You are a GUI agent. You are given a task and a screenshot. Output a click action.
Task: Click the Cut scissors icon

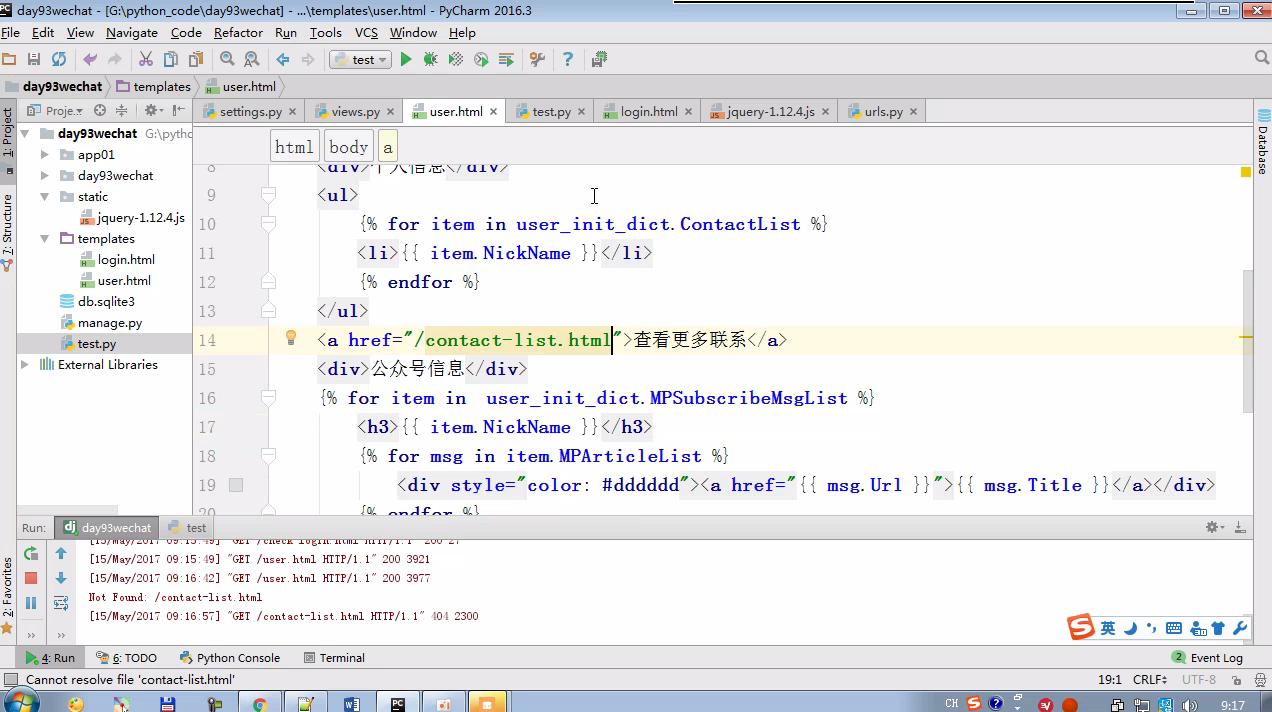coord(146,60)
